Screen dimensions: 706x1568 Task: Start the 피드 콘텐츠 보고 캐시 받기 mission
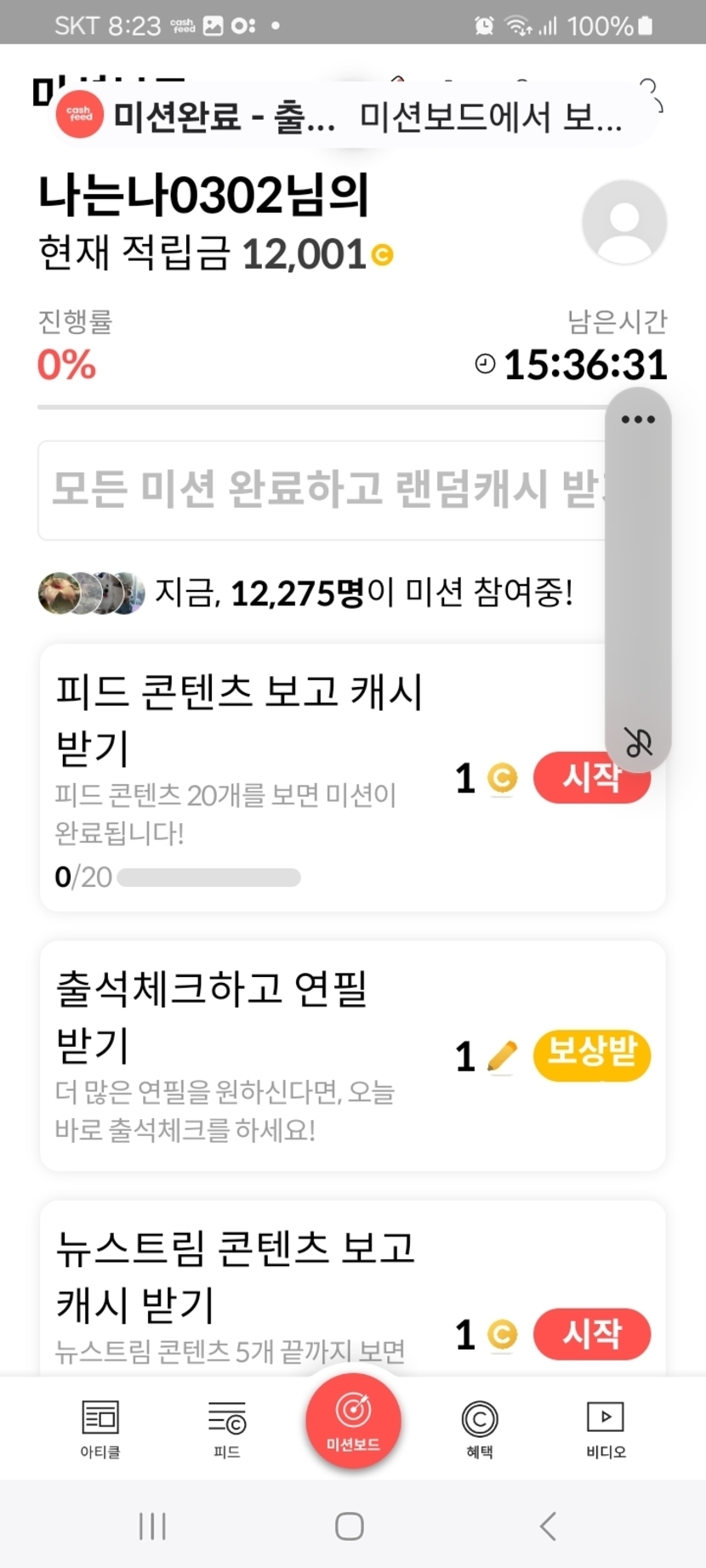click(591, 778)
